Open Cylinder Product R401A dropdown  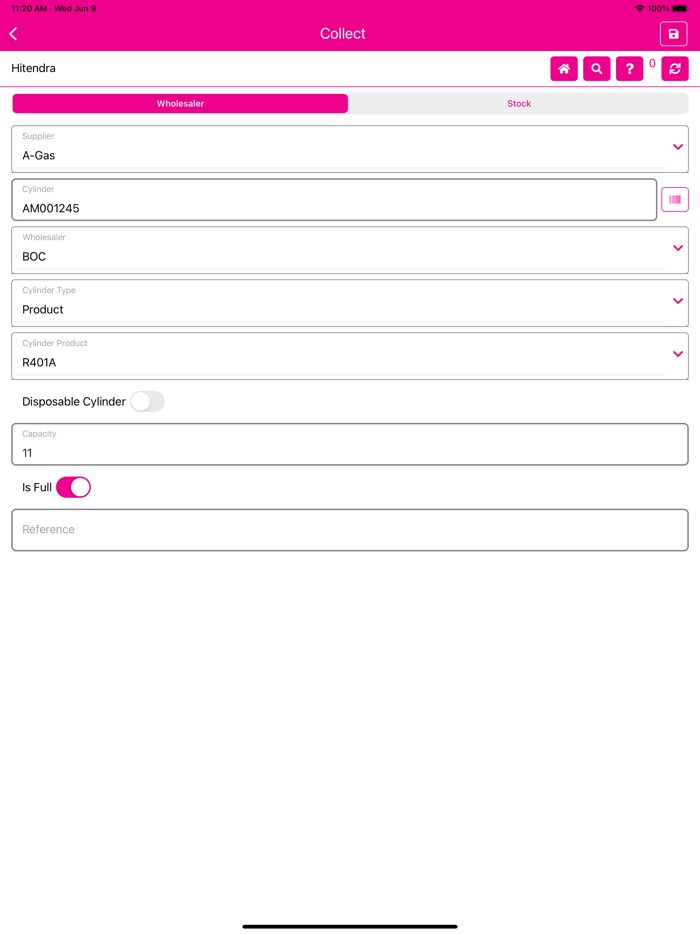pos(350,356)
